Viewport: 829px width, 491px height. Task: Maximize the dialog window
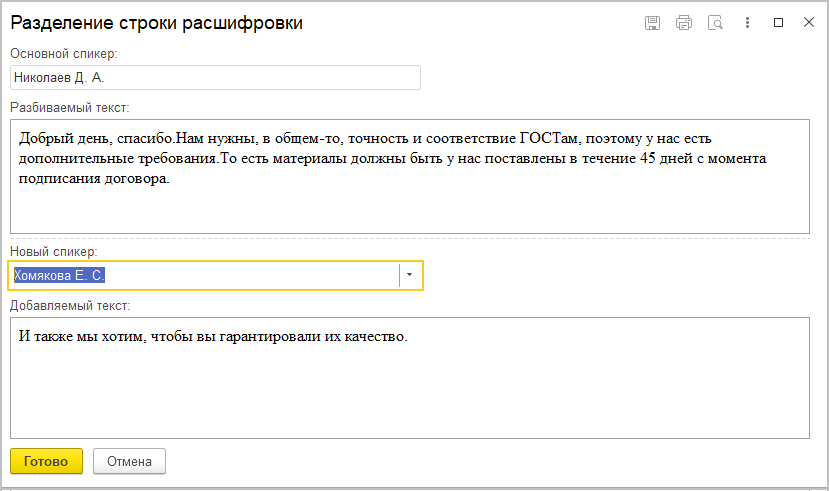coord(779,22)
